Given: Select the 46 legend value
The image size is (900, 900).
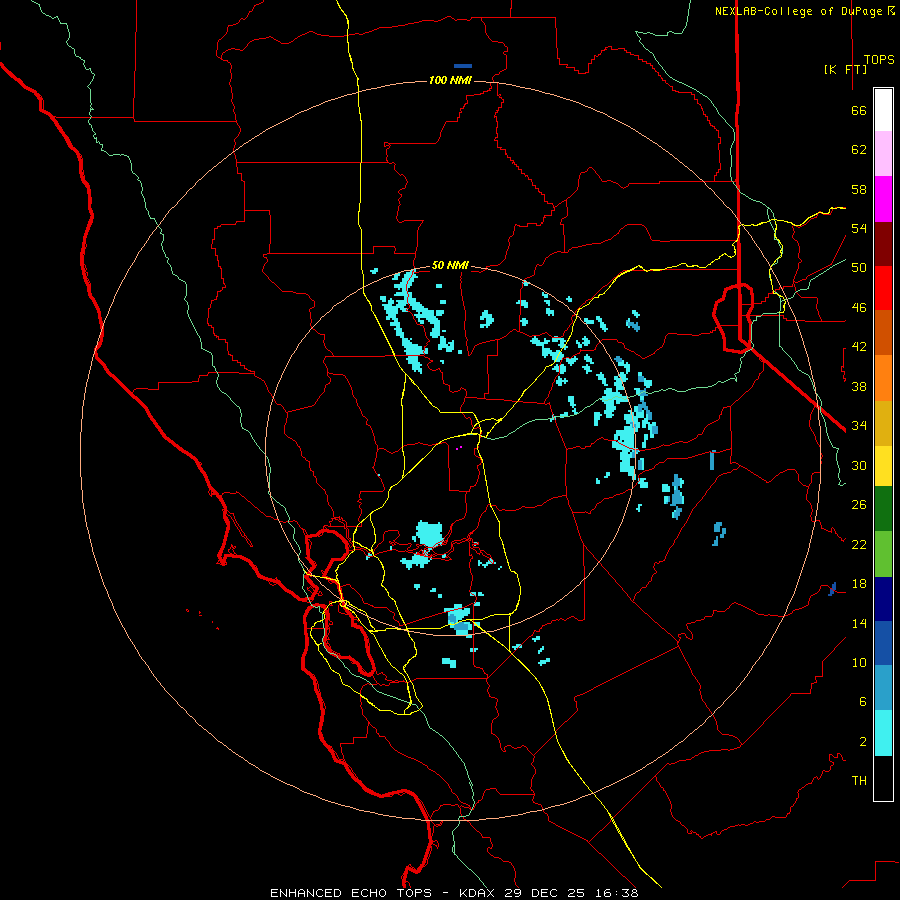Looking at the screenshot, I should [859, 308].
